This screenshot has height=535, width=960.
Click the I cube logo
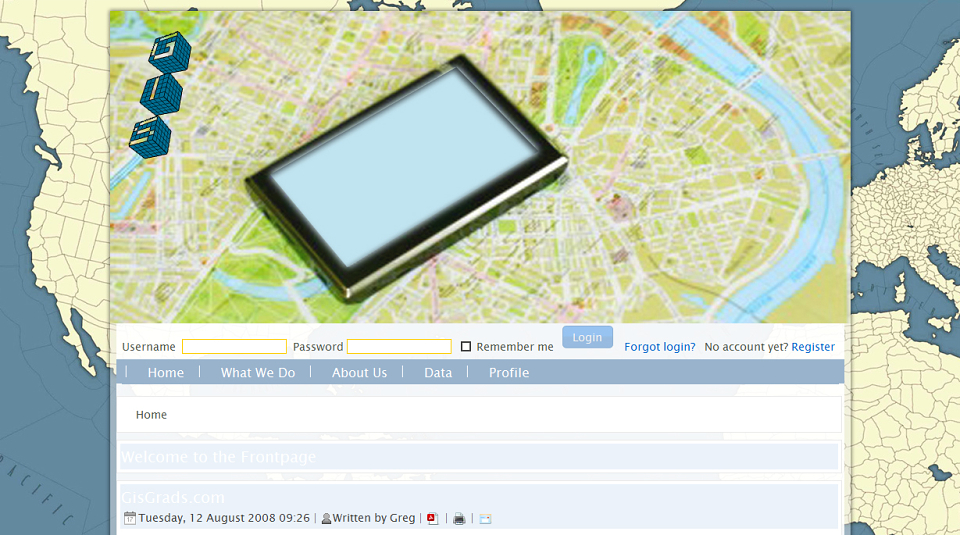pyautogui.click(x=161, y=94)
